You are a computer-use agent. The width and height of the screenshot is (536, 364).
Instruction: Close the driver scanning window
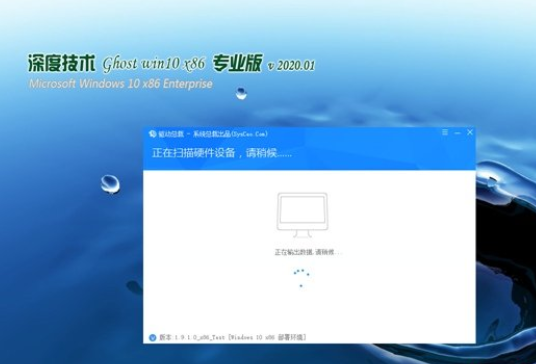pyautogui.click(x=470, y=132)
